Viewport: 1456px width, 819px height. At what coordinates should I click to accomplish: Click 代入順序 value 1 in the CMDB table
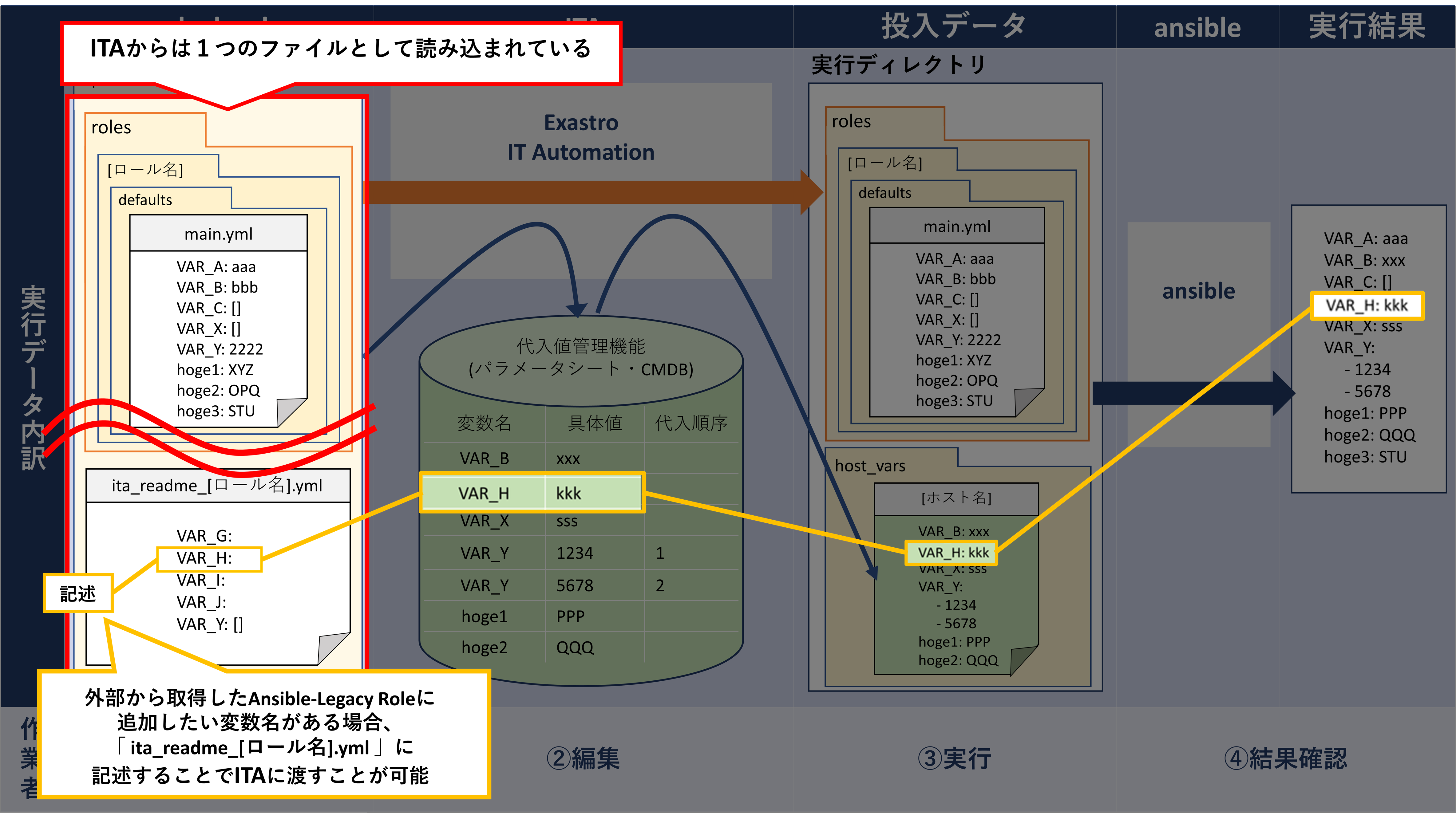click(660, 553)
